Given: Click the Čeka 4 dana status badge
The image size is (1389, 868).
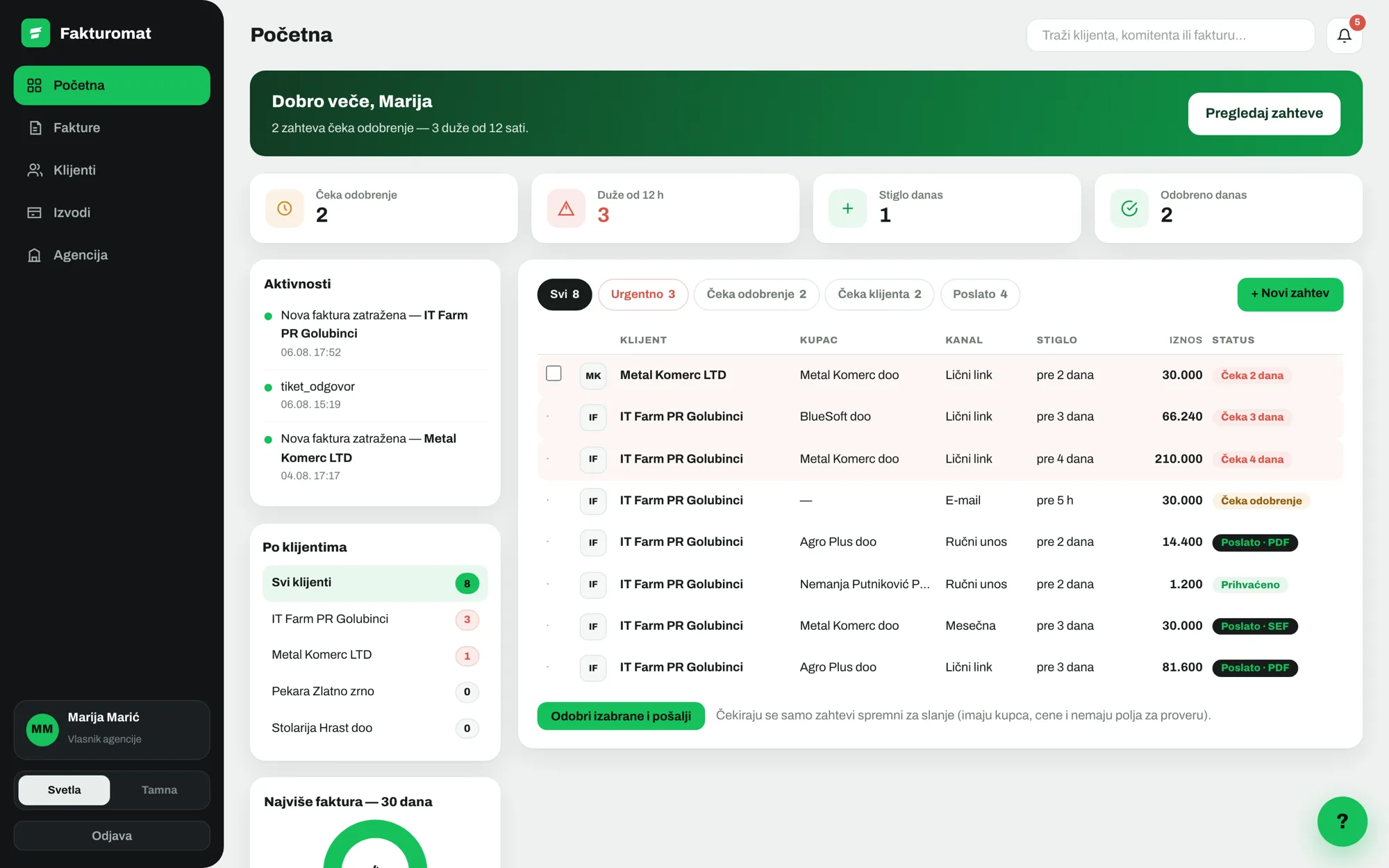Looking at the screenshot, I should click(1252, 460).
